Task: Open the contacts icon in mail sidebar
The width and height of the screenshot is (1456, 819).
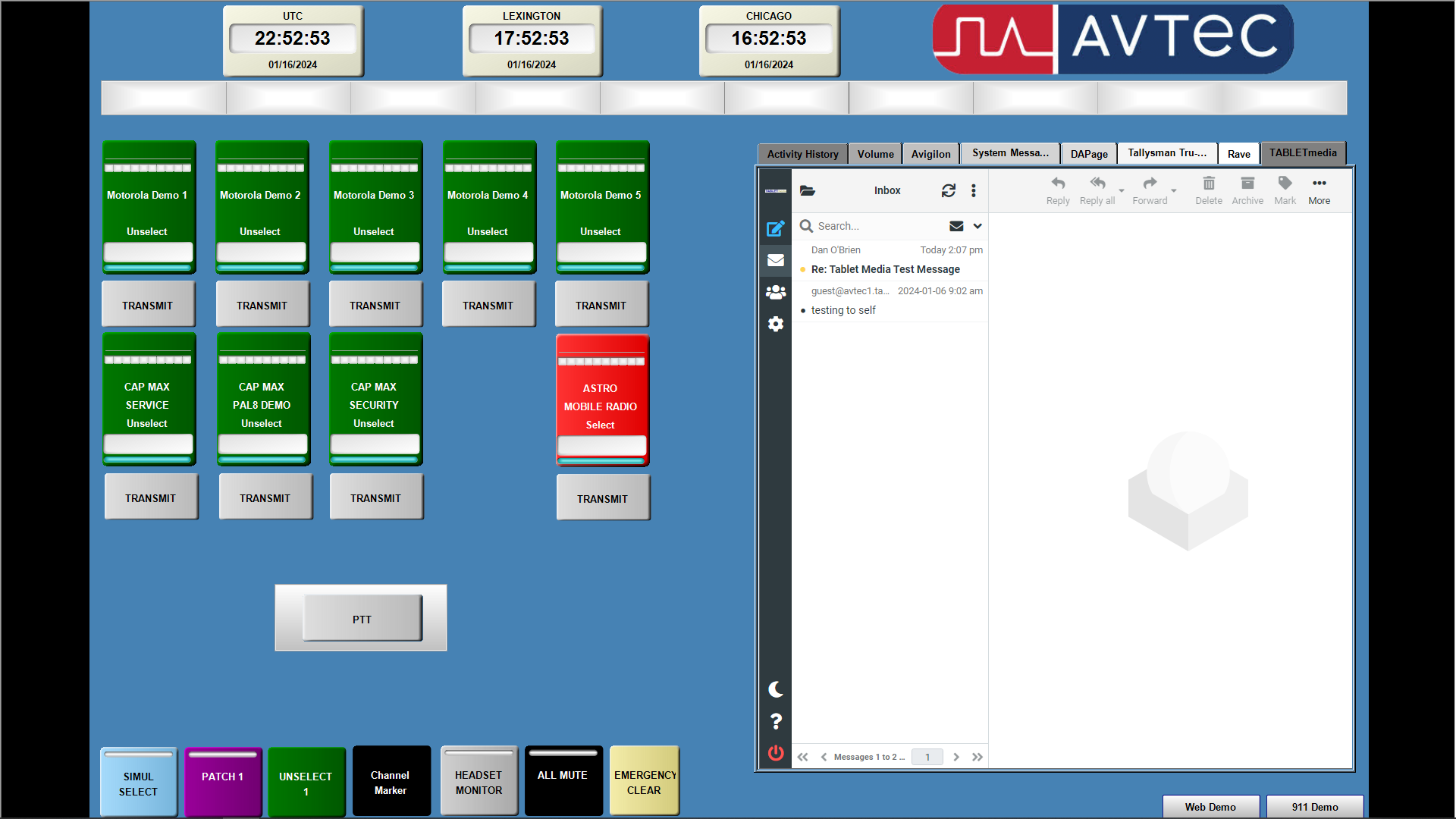Action: click(x=775, y=292)
